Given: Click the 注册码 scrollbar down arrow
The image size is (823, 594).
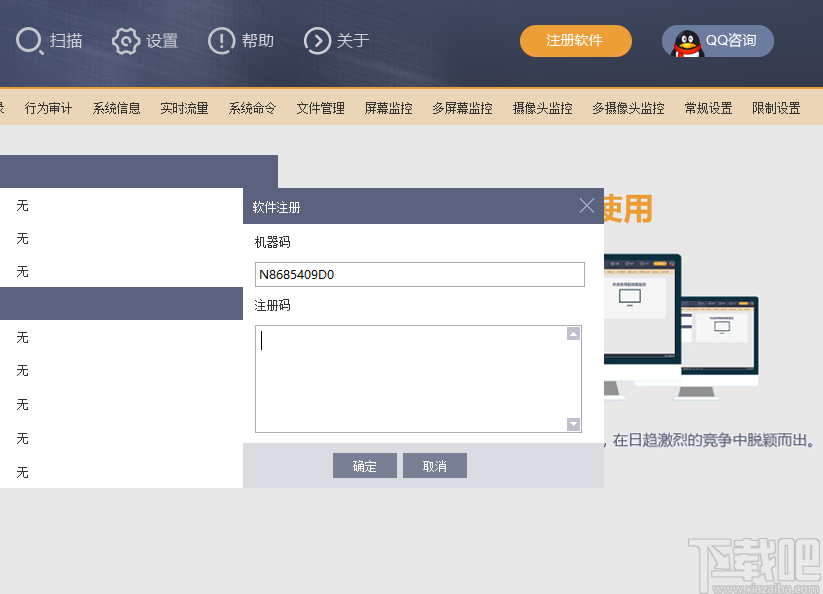Looking at the screenshot, I should [x=574, y=424].
